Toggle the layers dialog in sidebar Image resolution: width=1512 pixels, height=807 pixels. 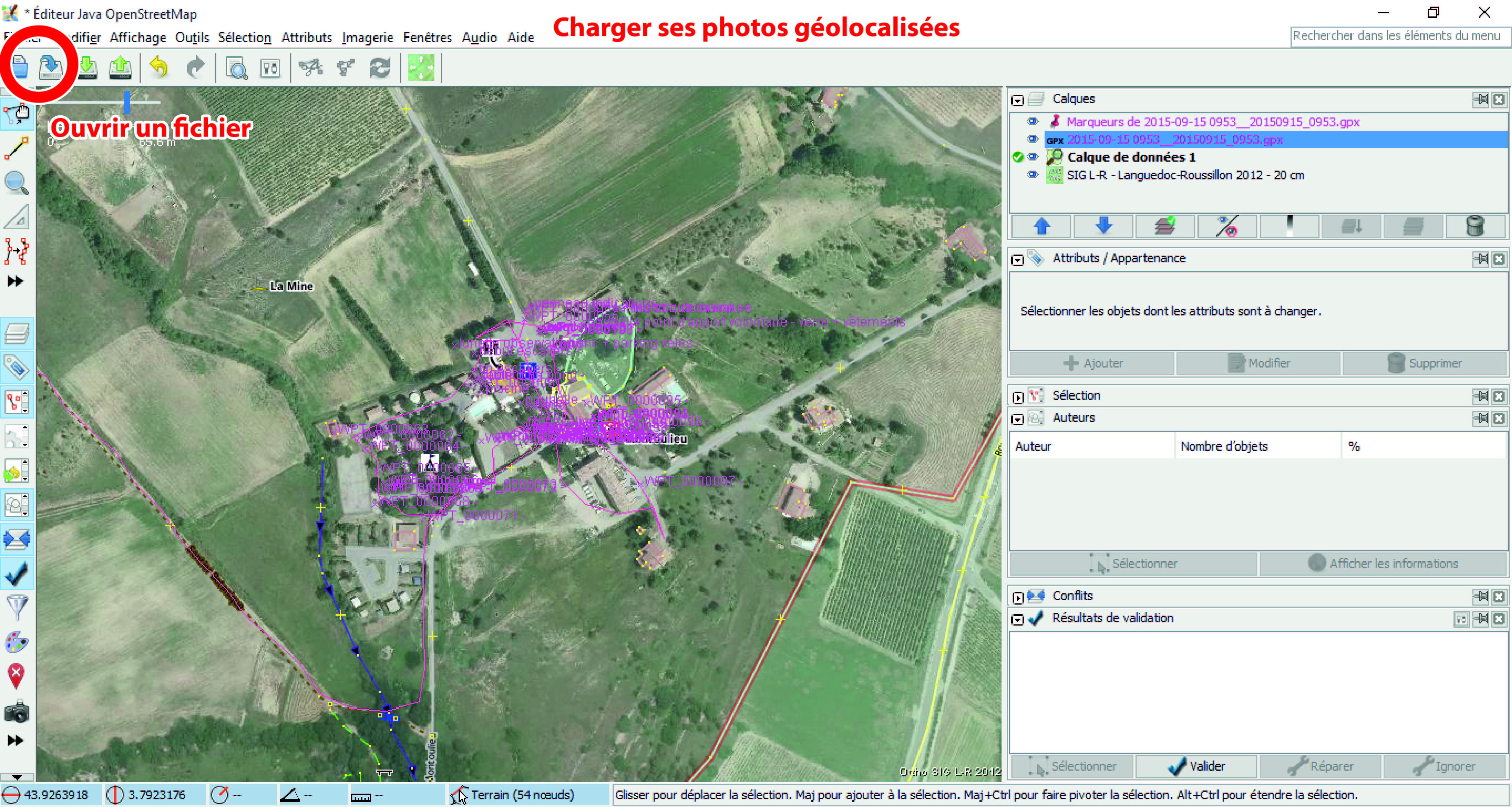[x=16, y=334]
